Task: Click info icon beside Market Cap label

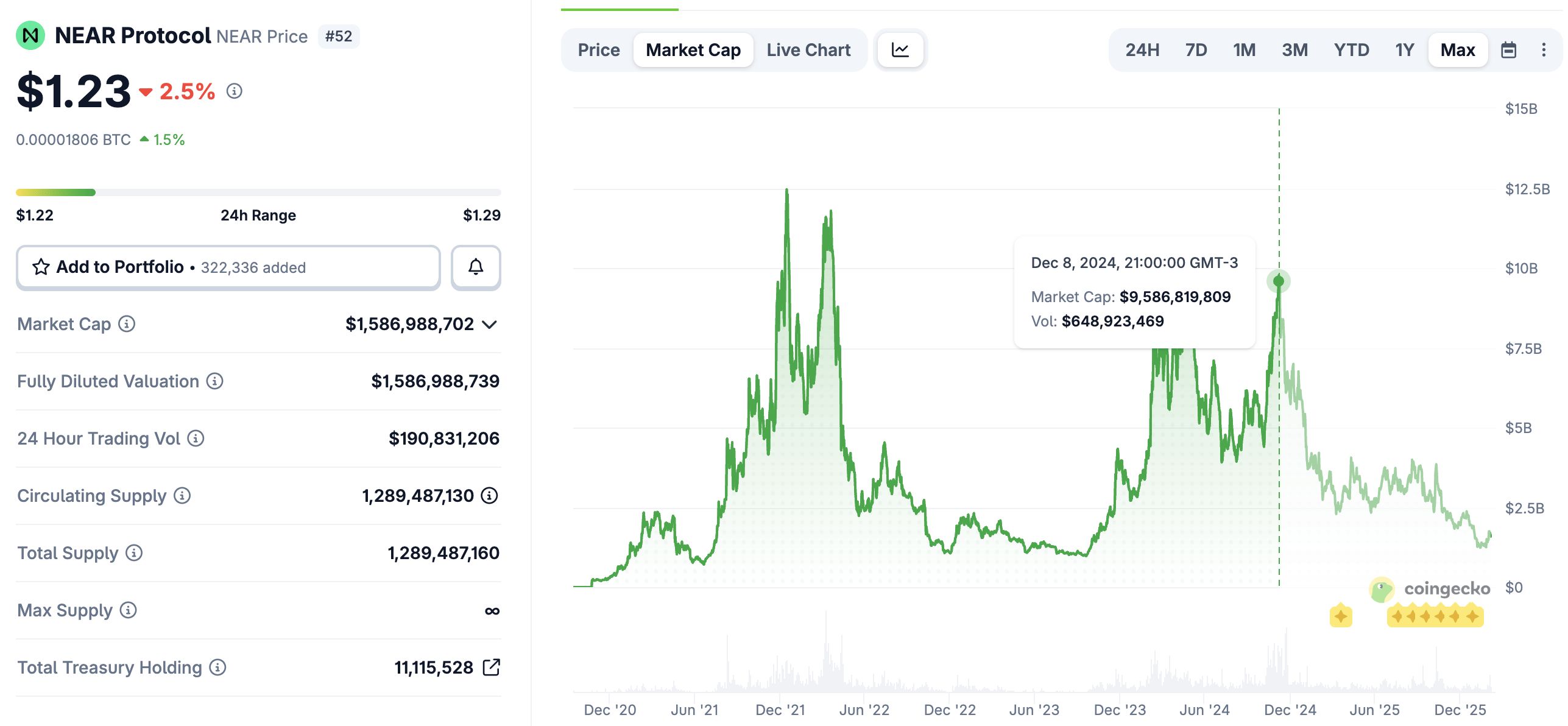Action: [x=127, y=324]
